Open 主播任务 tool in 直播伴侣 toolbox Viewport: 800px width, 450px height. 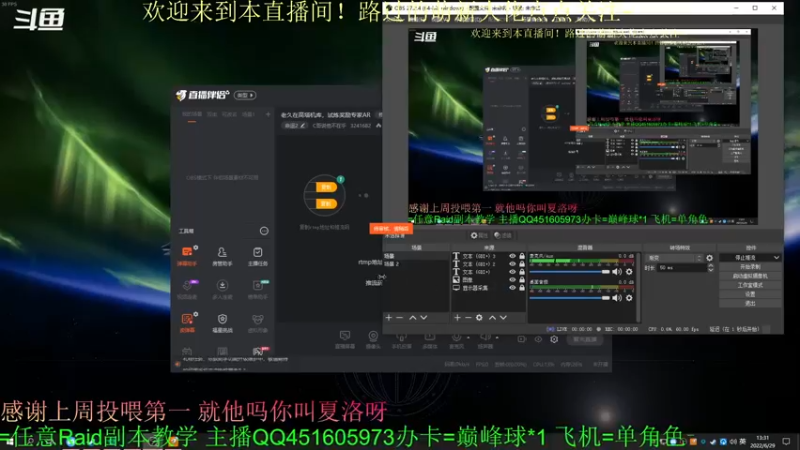258,256
